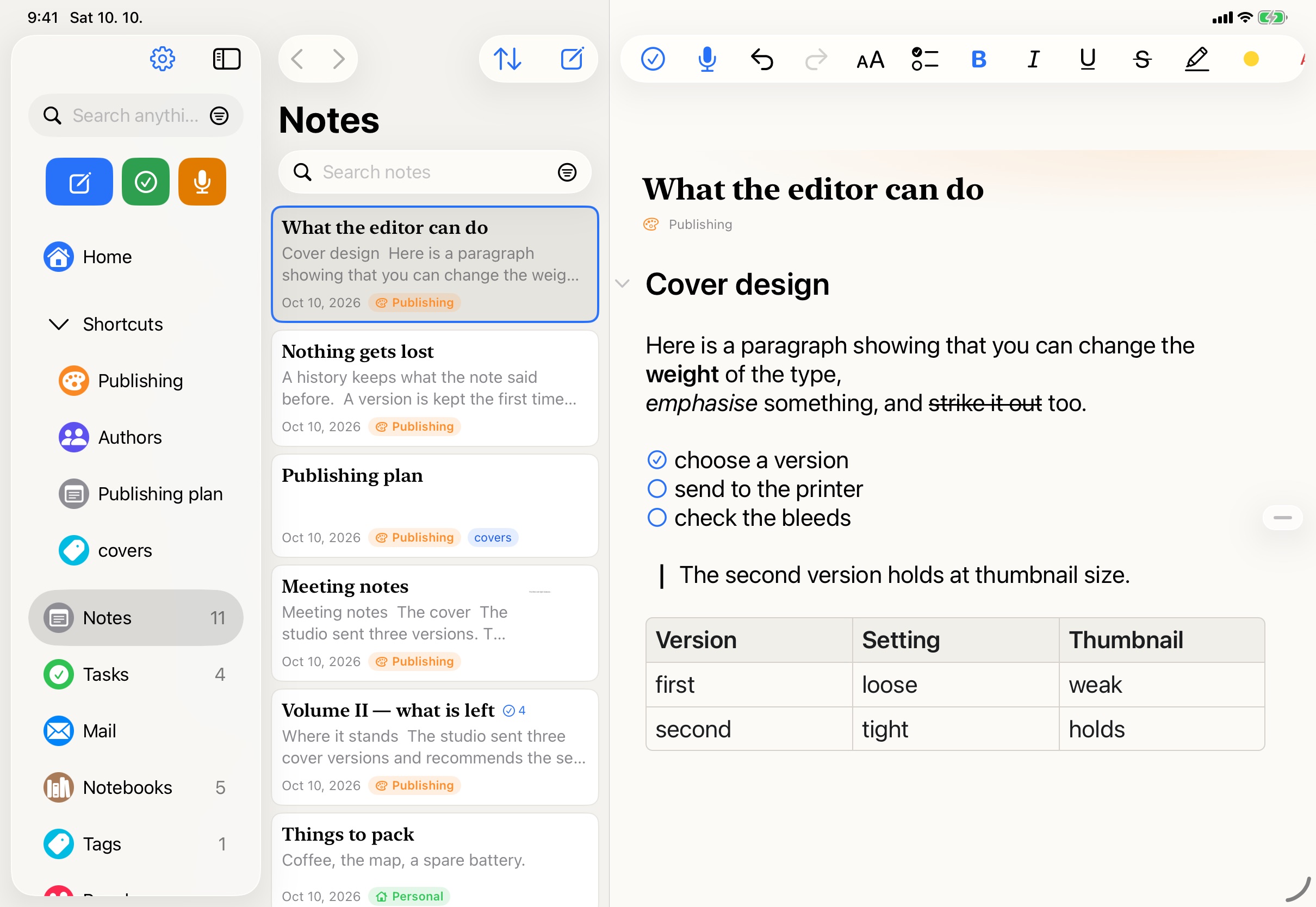Open the Authors shortcut
The height and width of the screenshot is (907, 1316).
(135, 438)
